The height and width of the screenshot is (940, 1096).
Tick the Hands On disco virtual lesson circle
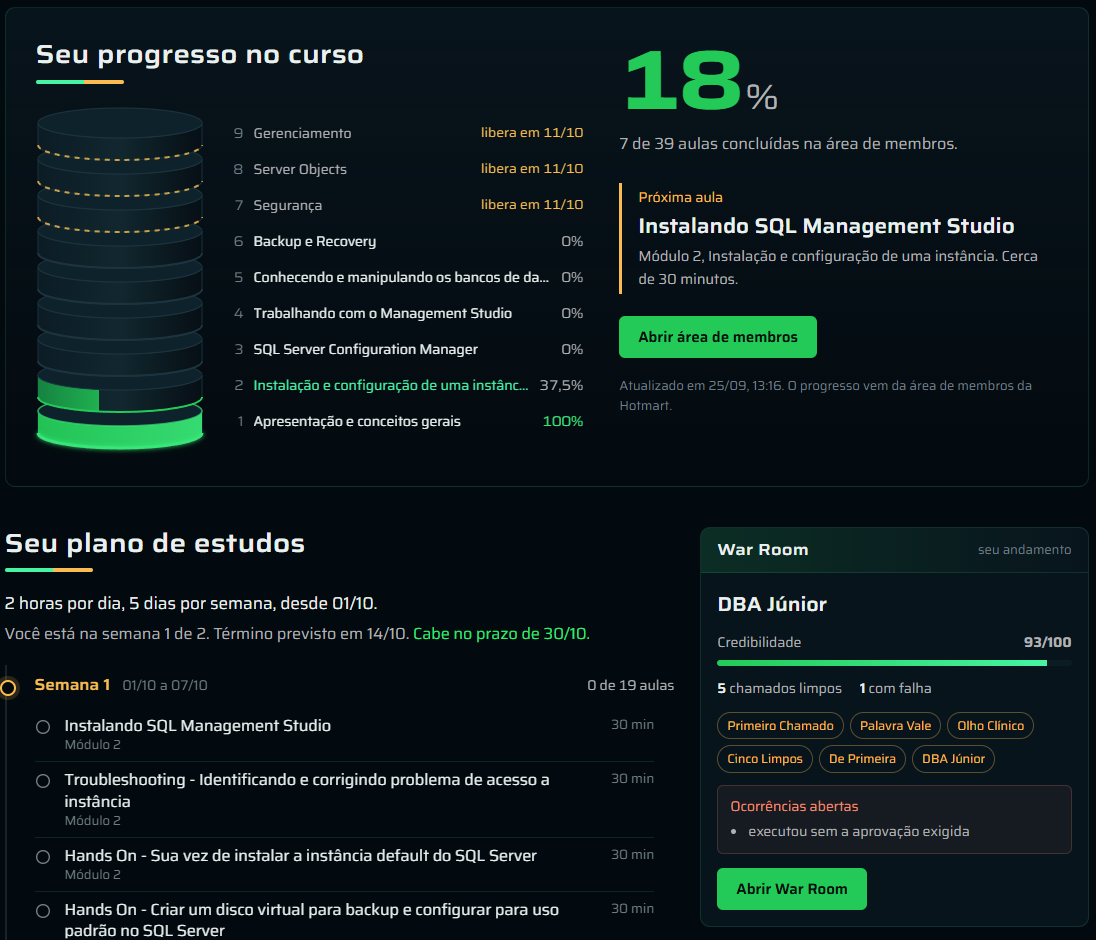[43, 911]
